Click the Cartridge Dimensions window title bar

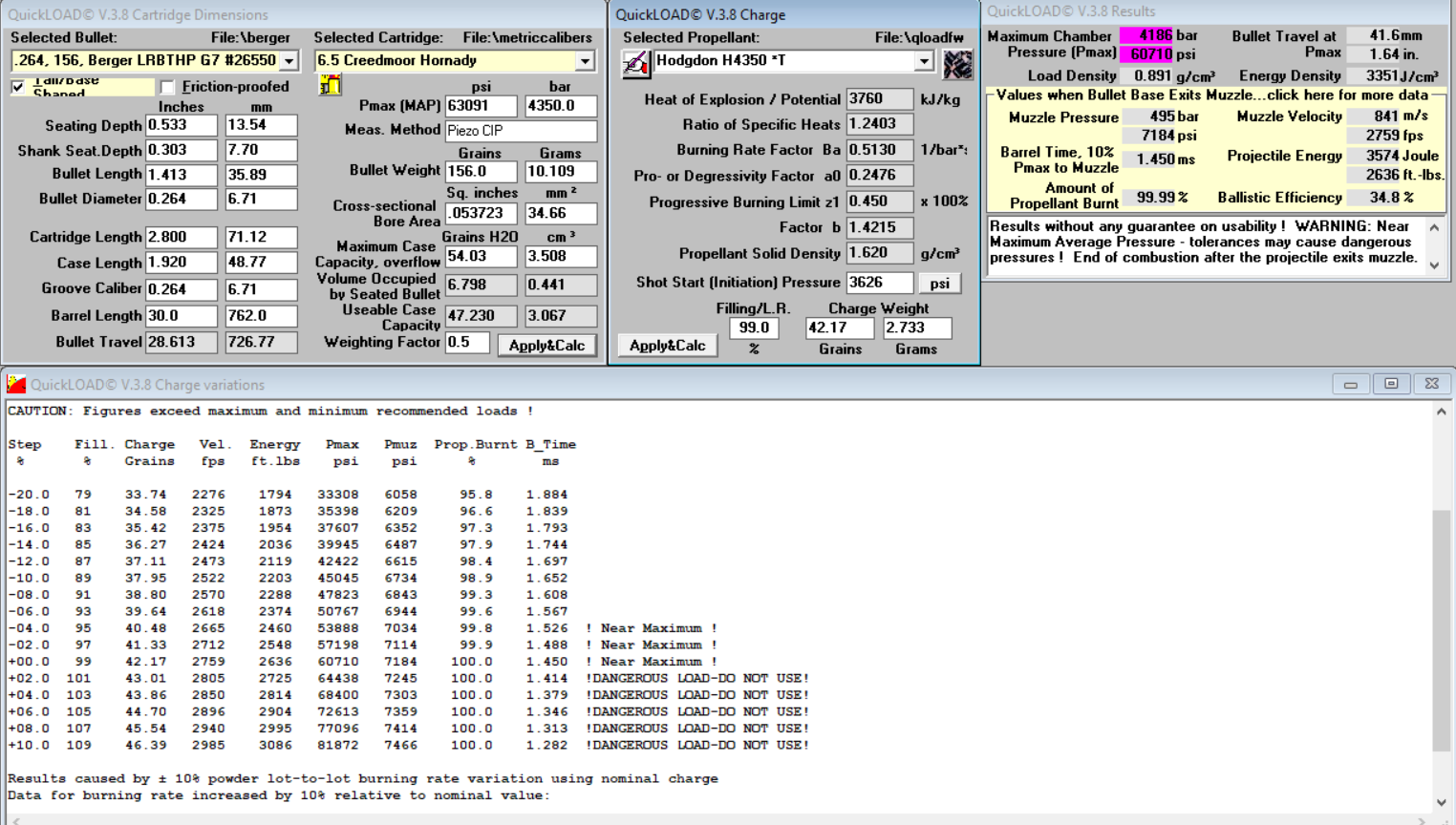tap(304, 14)
